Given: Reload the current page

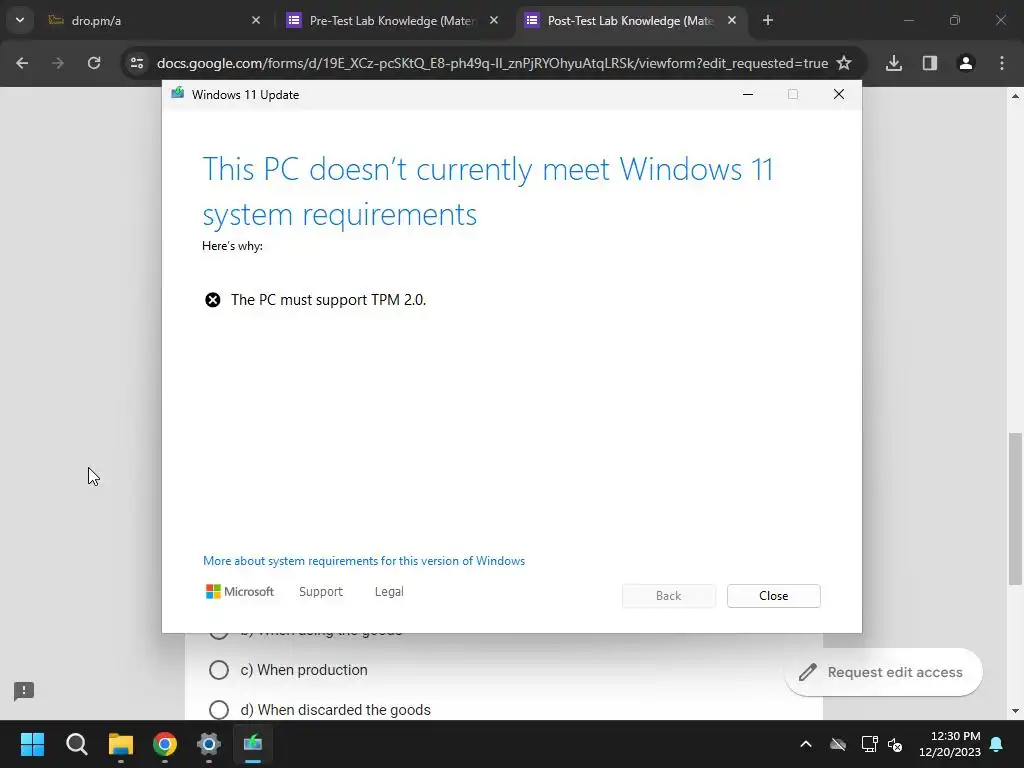Looking at the screenshot, I should [94, 63].
